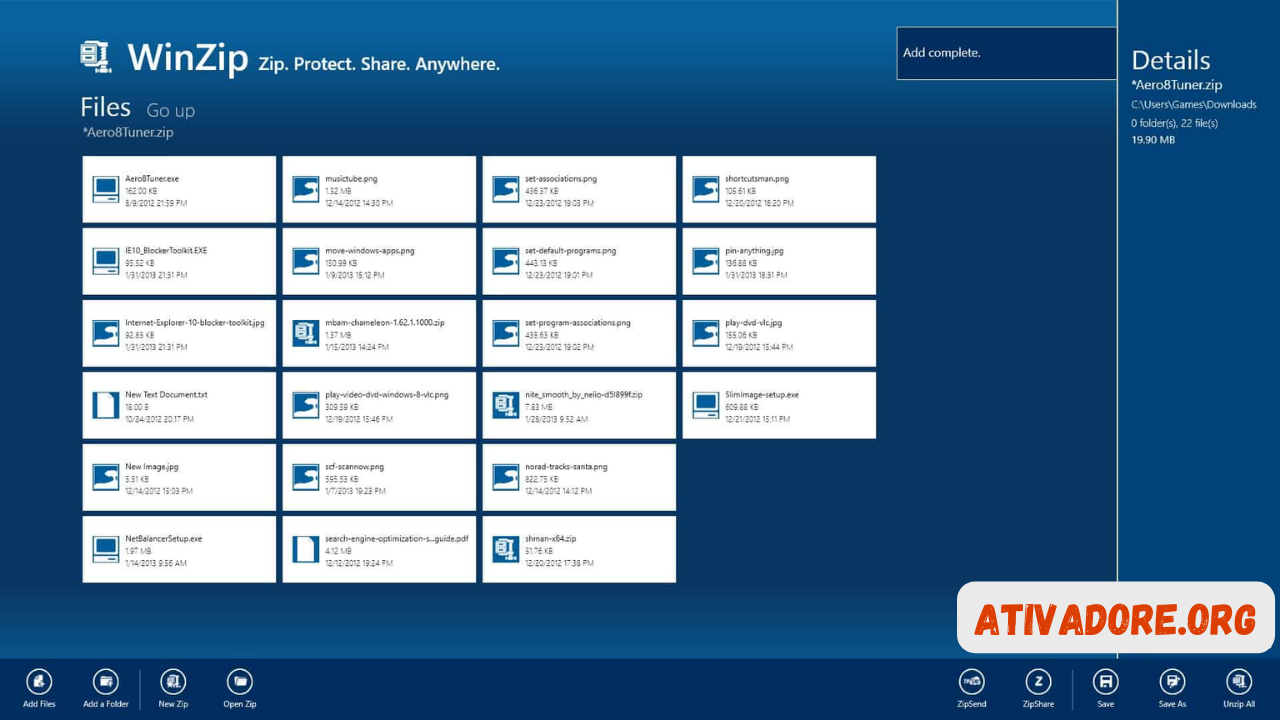
Task: Select the nite_smooth_by_neiio zip tile
Action: tap(579, 405)
